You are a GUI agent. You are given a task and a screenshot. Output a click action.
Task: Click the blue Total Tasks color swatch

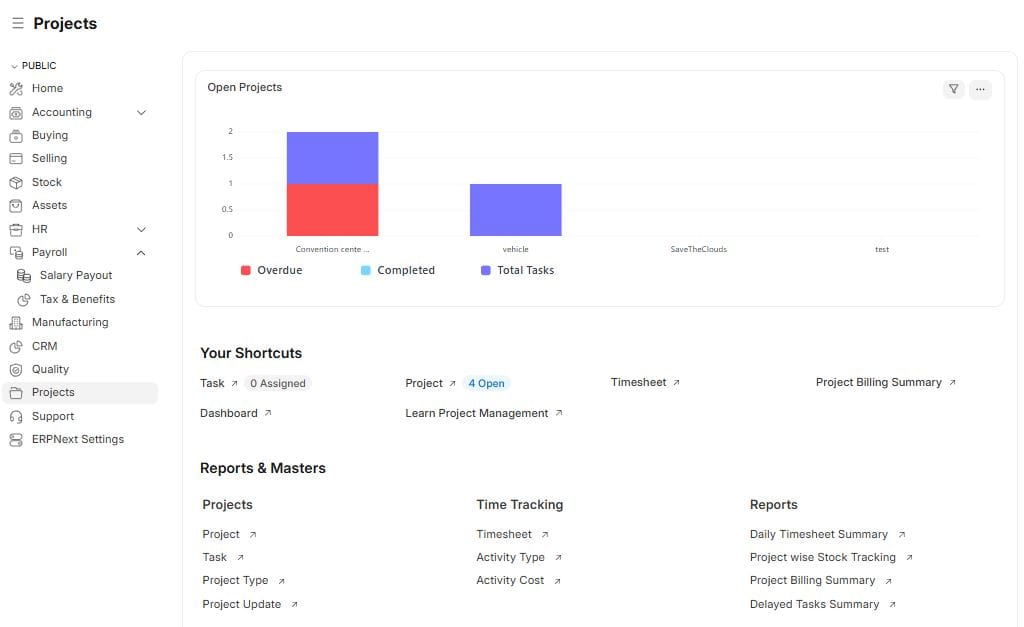click(485, 269)
